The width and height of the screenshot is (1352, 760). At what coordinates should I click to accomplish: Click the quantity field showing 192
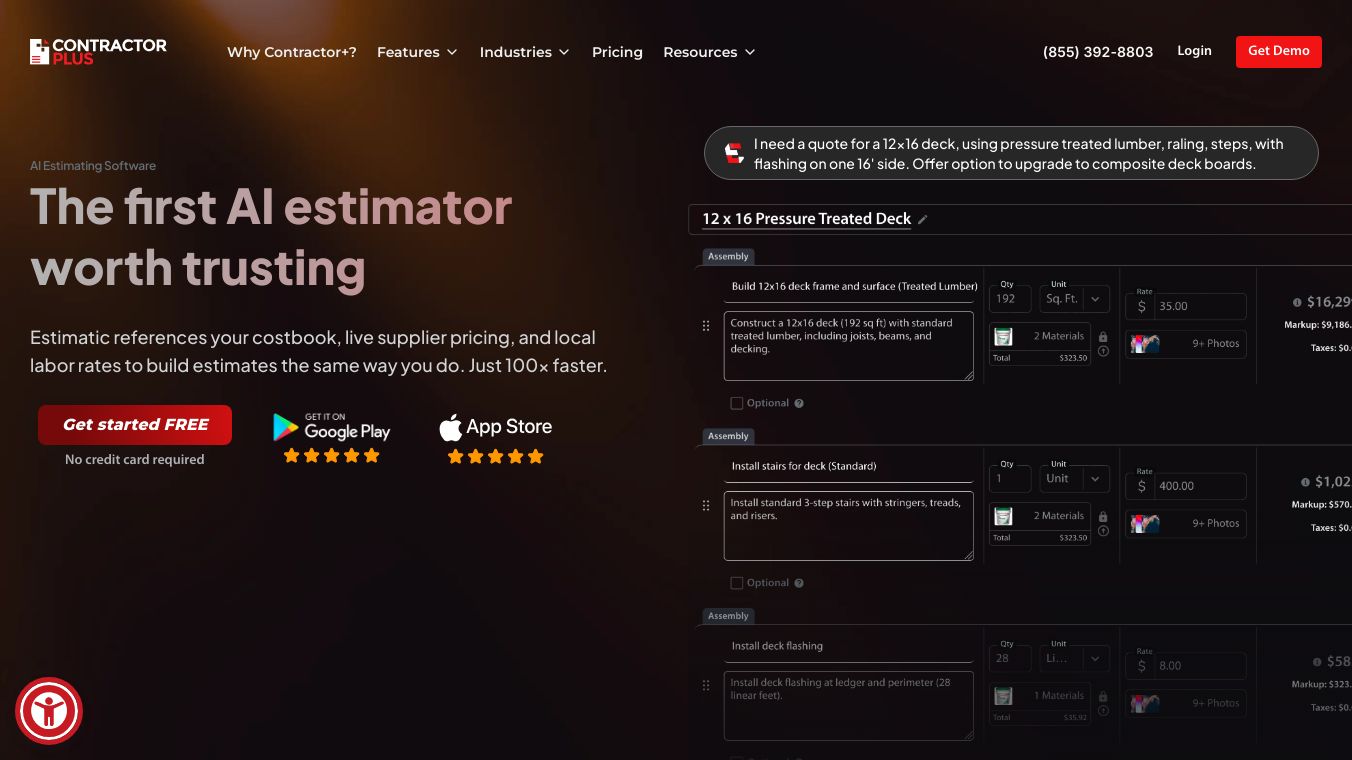pyautogui.click(x=1010, y=298)
